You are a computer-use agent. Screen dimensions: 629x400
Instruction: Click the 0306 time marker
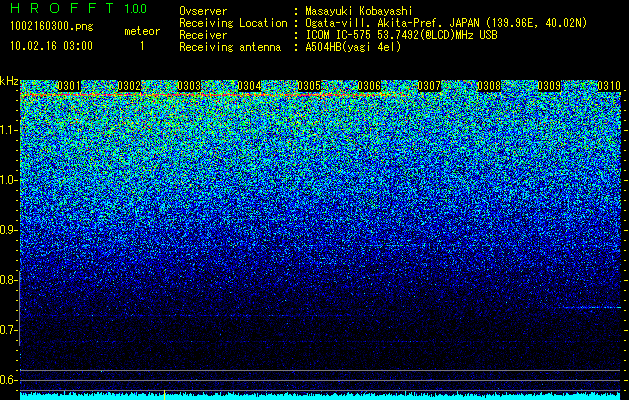tap(369, 86)
